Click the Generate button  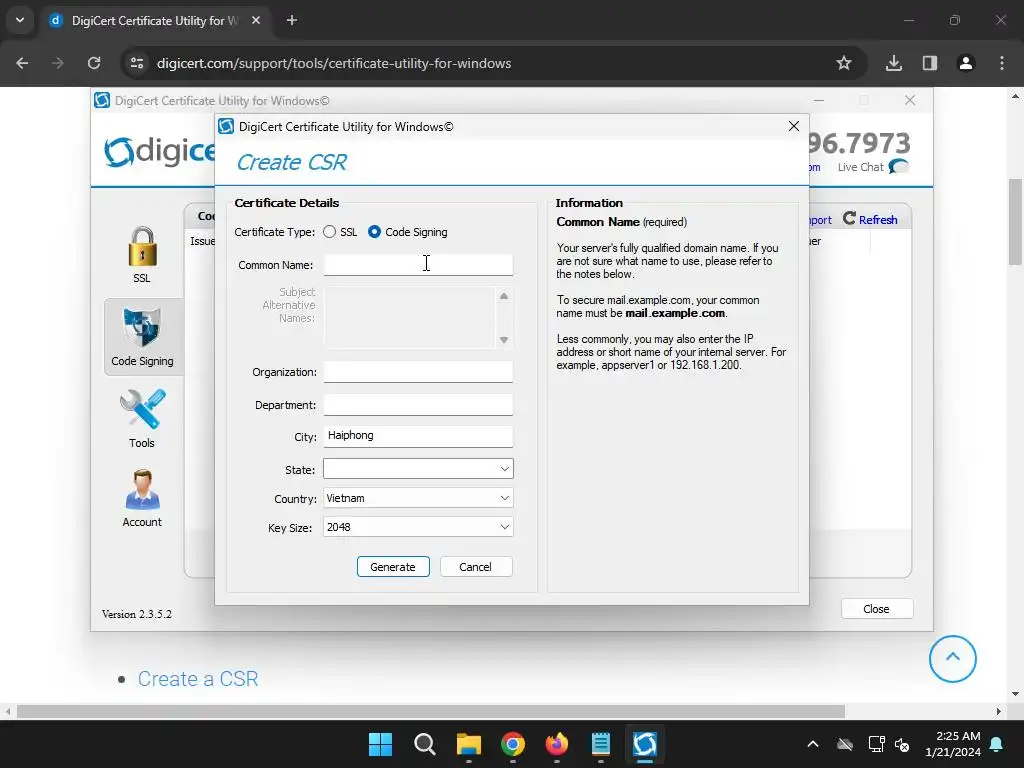click(393, 567)
